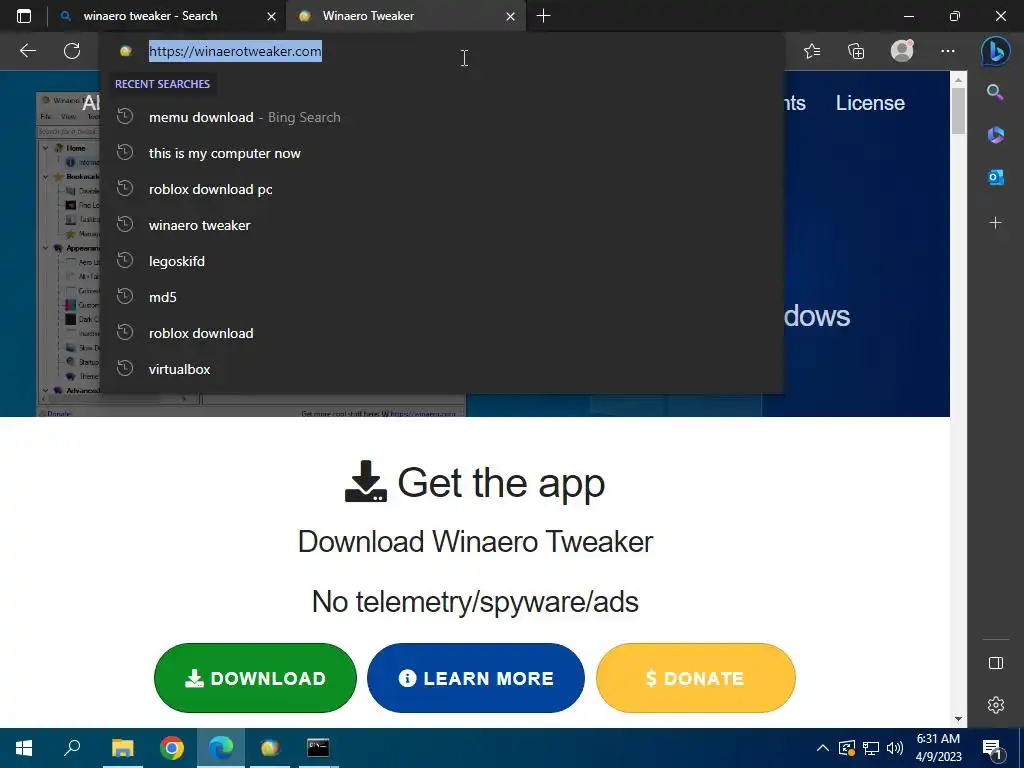This screenshot has height=768, width=1024.
Task: Click the address bar URL field
Action: tap(441, 51)
